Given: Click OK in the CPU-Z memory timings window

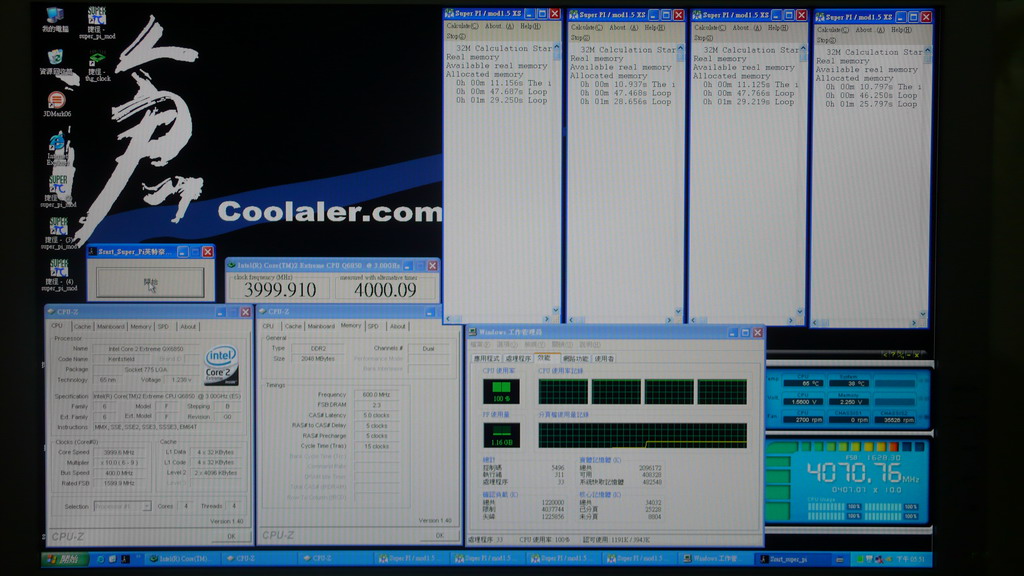Looking at the screenshot, I should click(440, 535).
